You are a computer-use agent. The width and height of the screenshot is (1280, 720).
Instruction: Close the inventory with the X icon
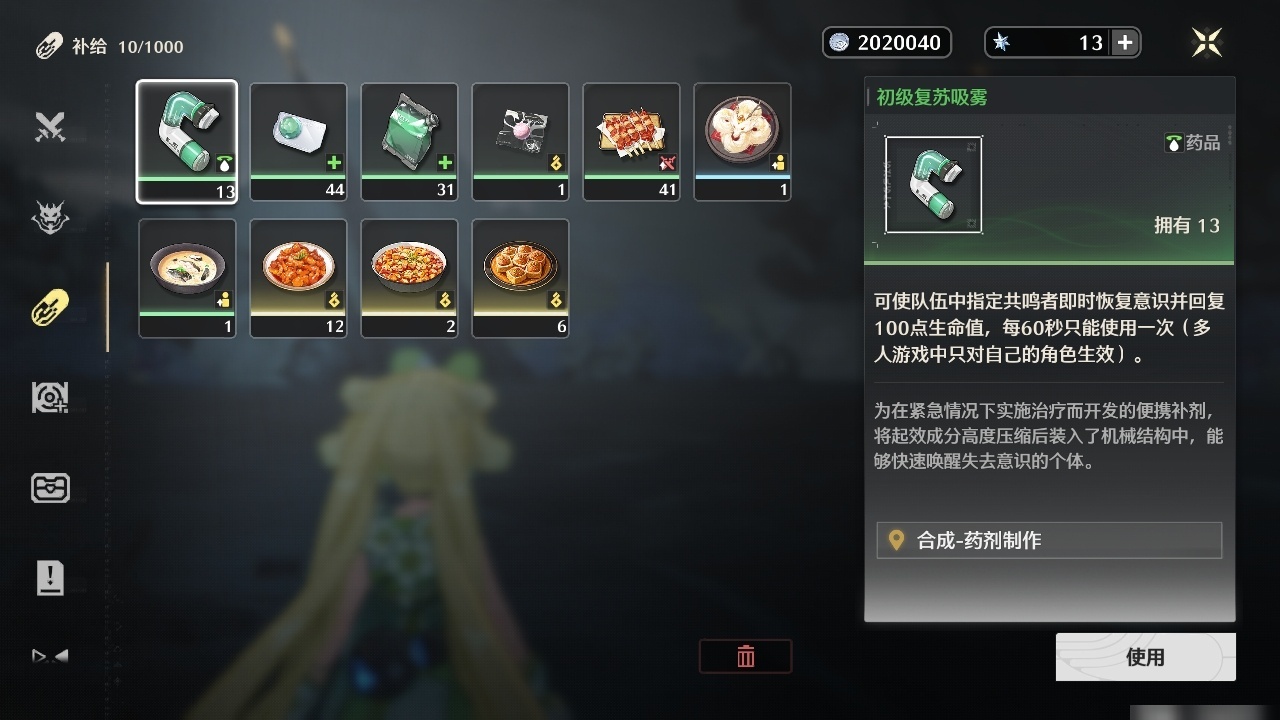point(1207,42)
